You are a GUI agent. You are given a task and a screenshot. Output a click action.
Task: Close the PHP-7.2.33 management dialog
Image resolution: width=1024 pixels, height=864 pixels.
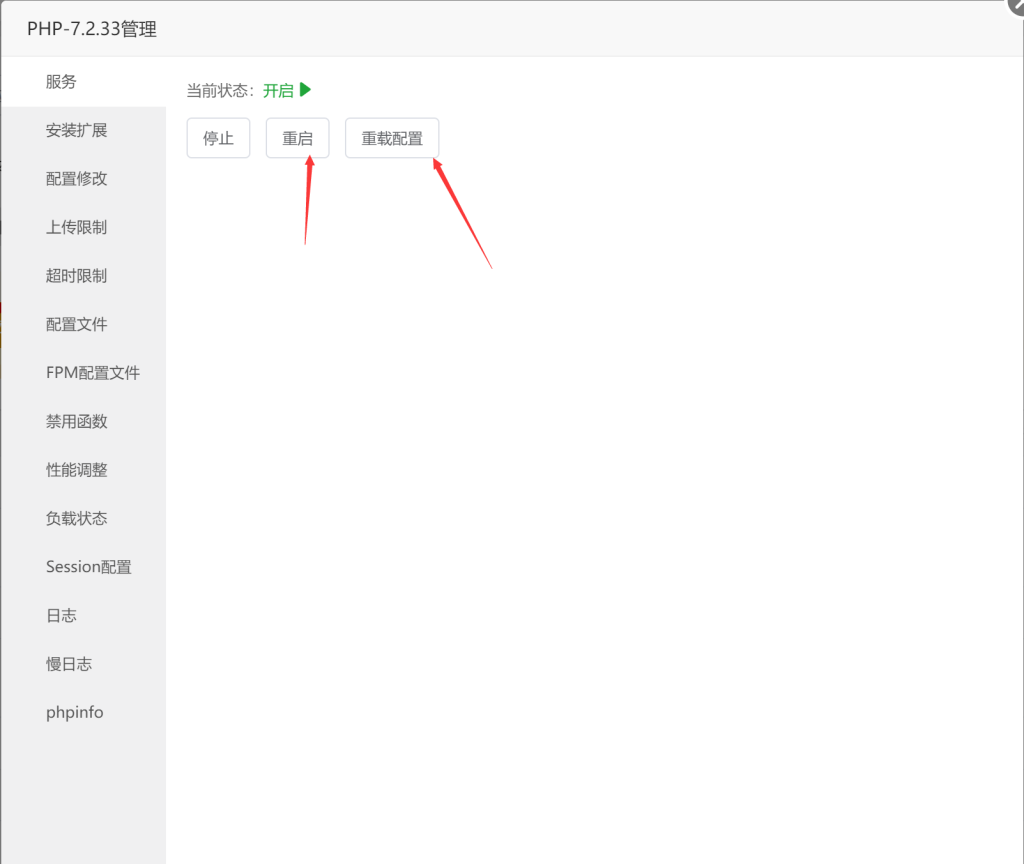click(x=1017, y=7)
